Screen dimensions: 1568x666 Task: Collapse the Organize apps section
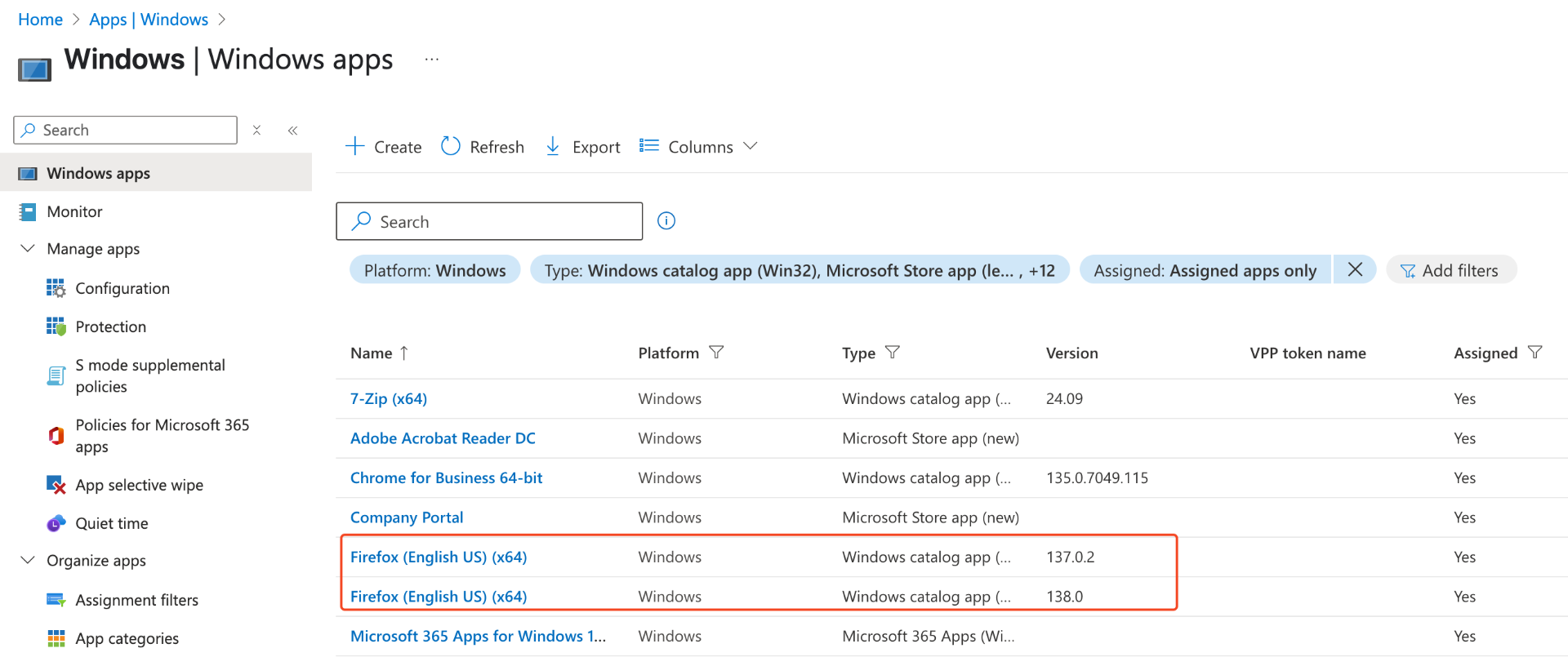tap(28, 560)
